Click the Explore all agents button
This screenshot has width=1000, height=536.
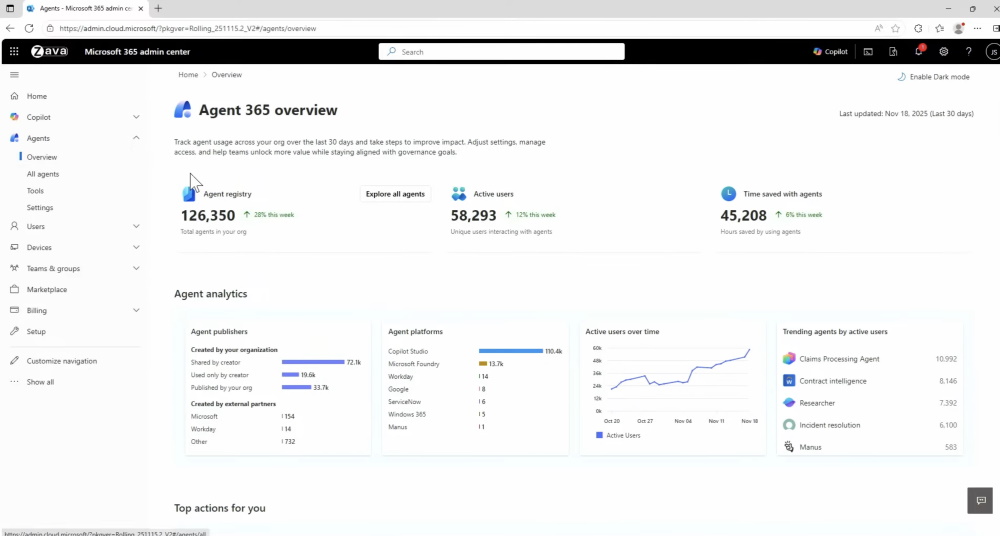(x=395, y=194)
